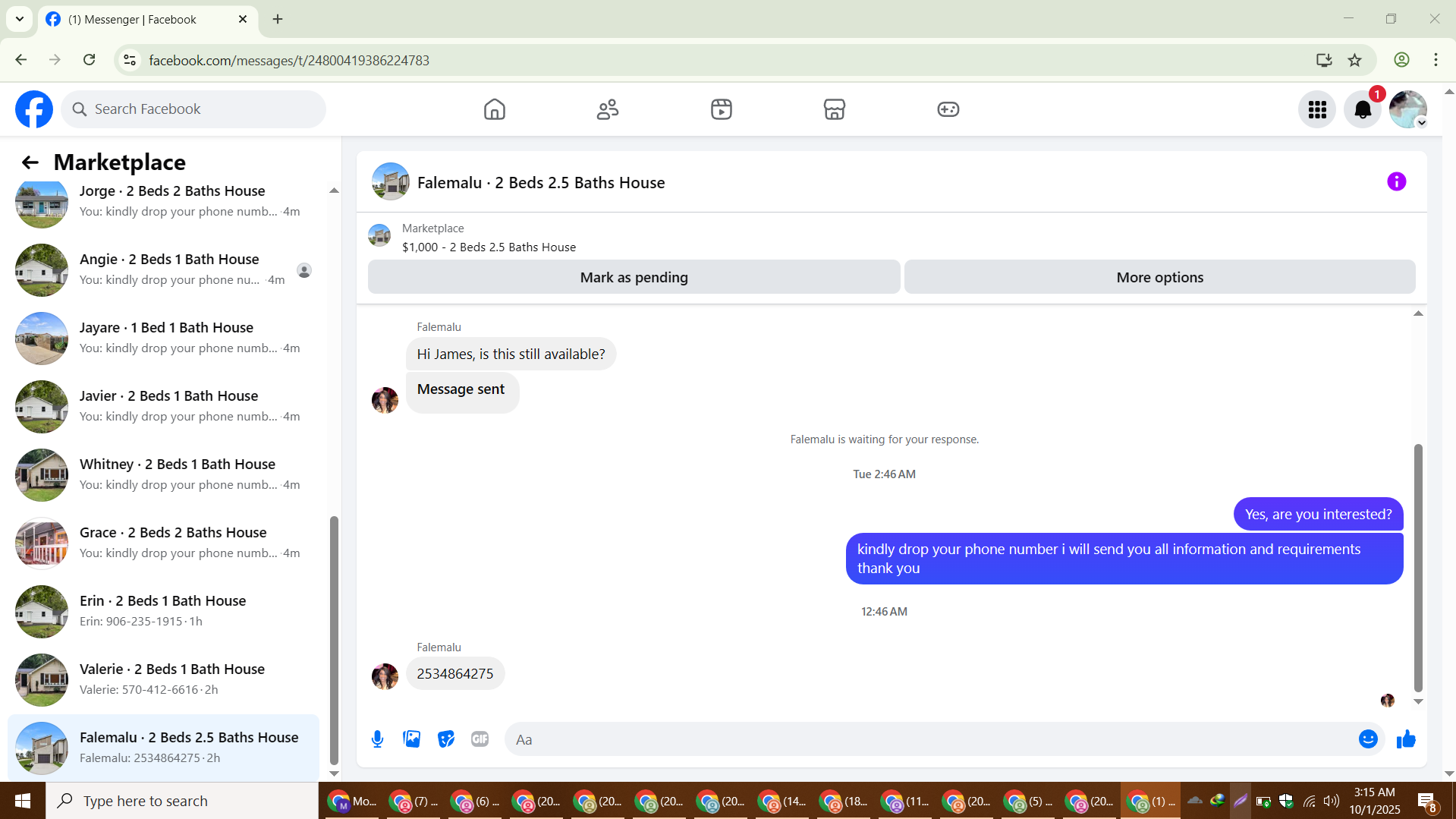Screen dimensions: 1456x819
Task: Click the conversation list scrollbar thumb
Action: pos(334,641)
